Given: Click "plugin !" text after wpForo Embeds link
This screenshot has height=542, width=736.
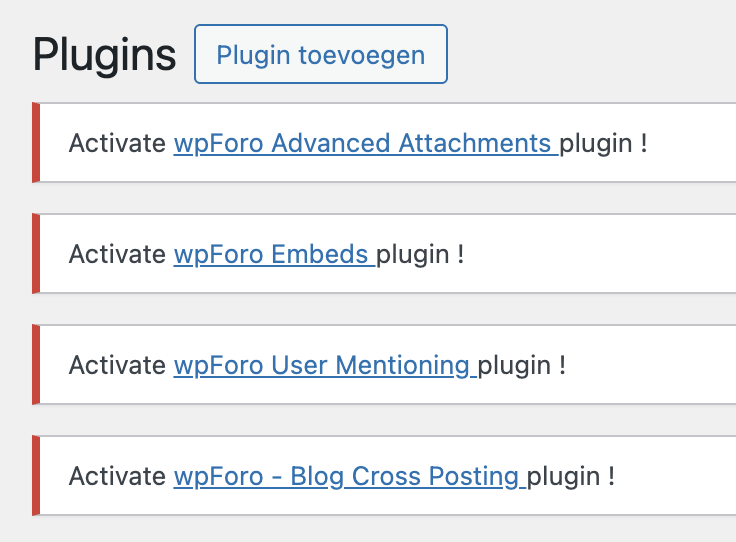Looking at the screenshot, I should point(420,254).
